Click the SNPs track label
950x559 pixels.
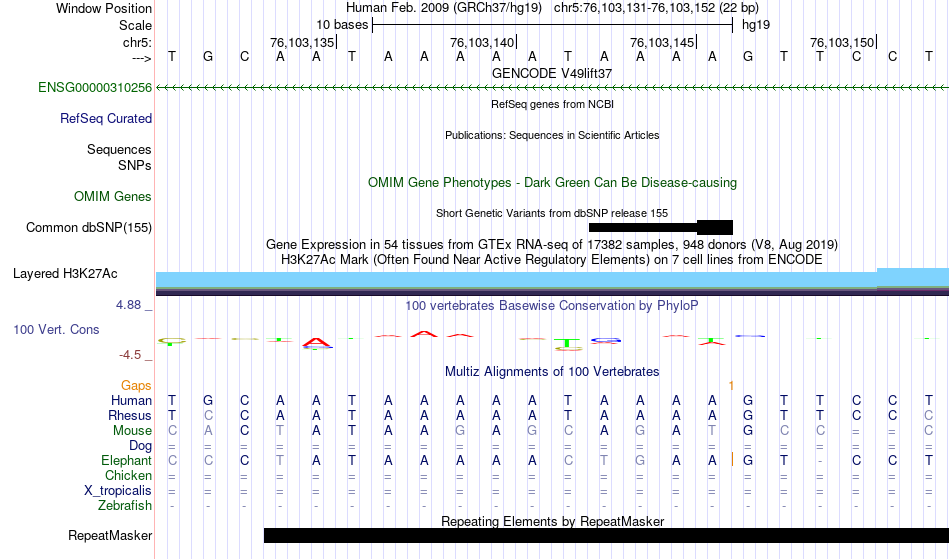pos(135,165)
